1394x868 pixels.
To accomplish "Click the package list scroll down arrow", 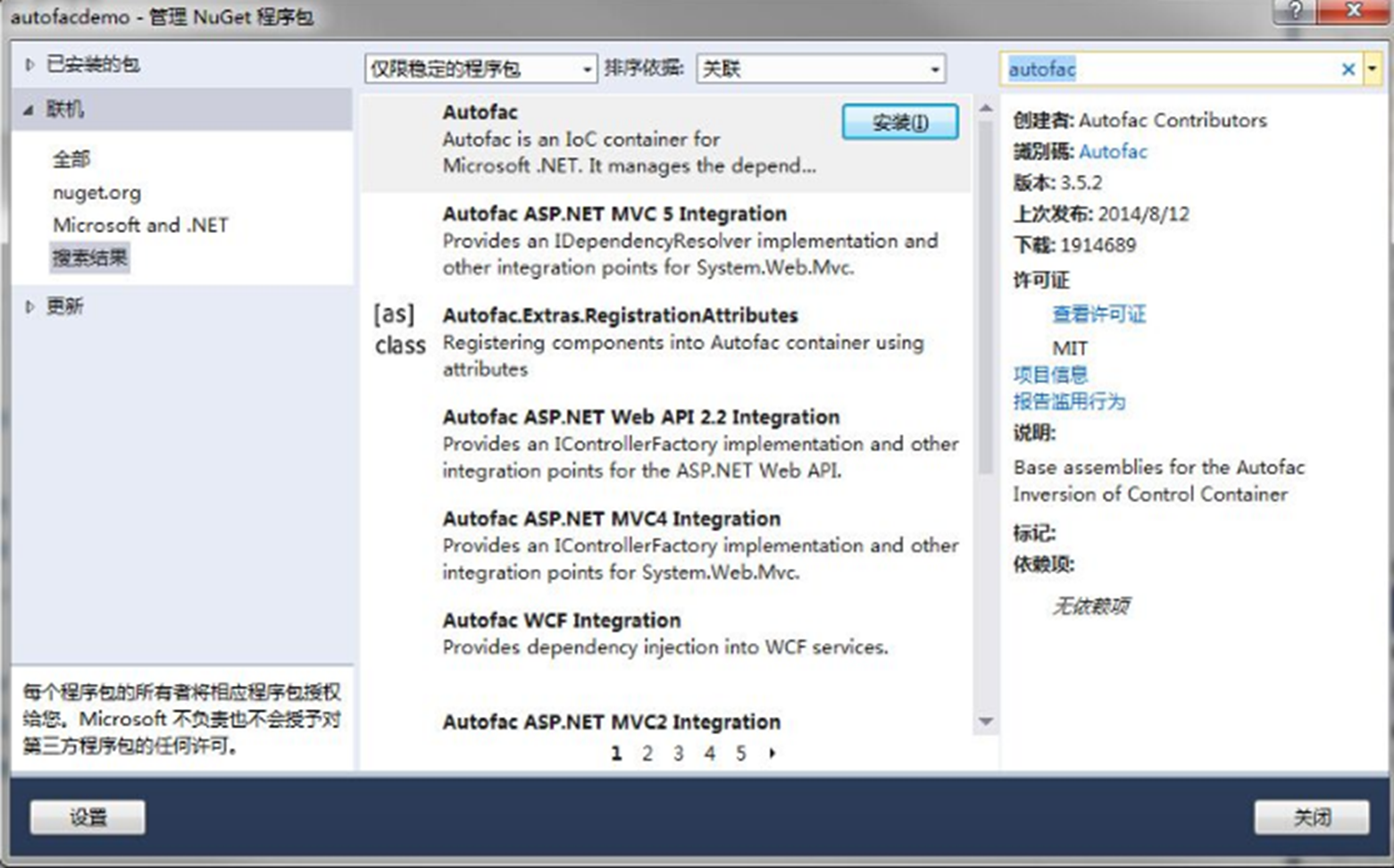I will (x=986, y=722).
